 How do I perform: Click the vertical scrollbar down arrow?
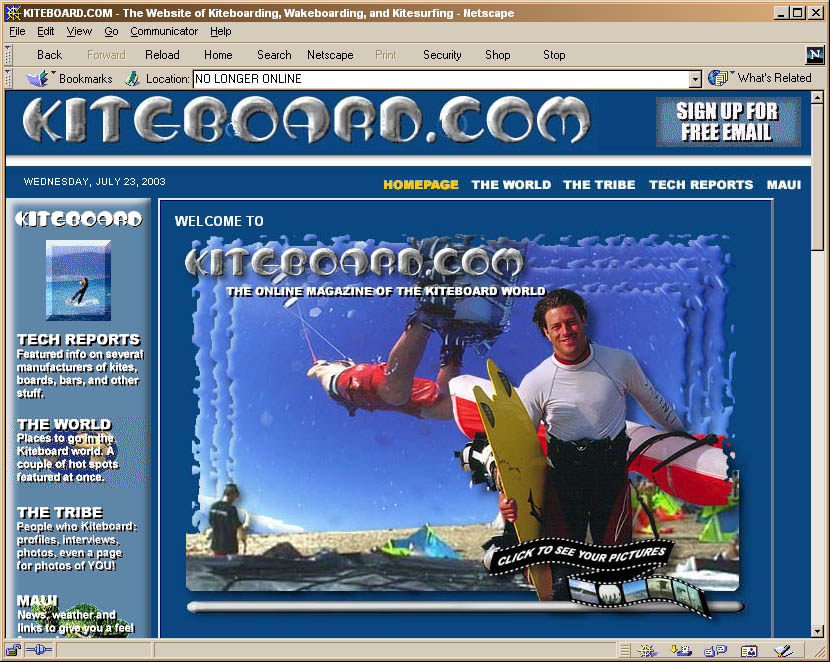817,631
